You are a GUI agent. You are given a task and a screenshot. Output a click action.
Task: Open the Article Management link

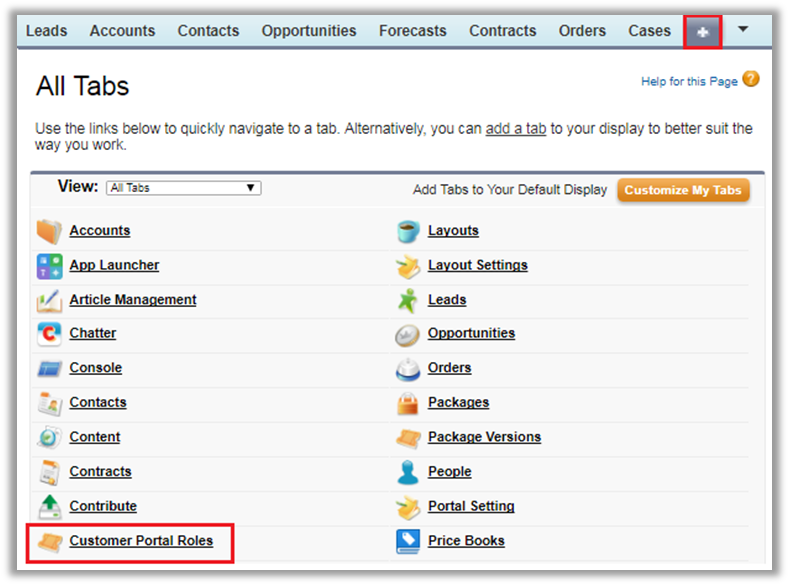click(x=133, y=300)
